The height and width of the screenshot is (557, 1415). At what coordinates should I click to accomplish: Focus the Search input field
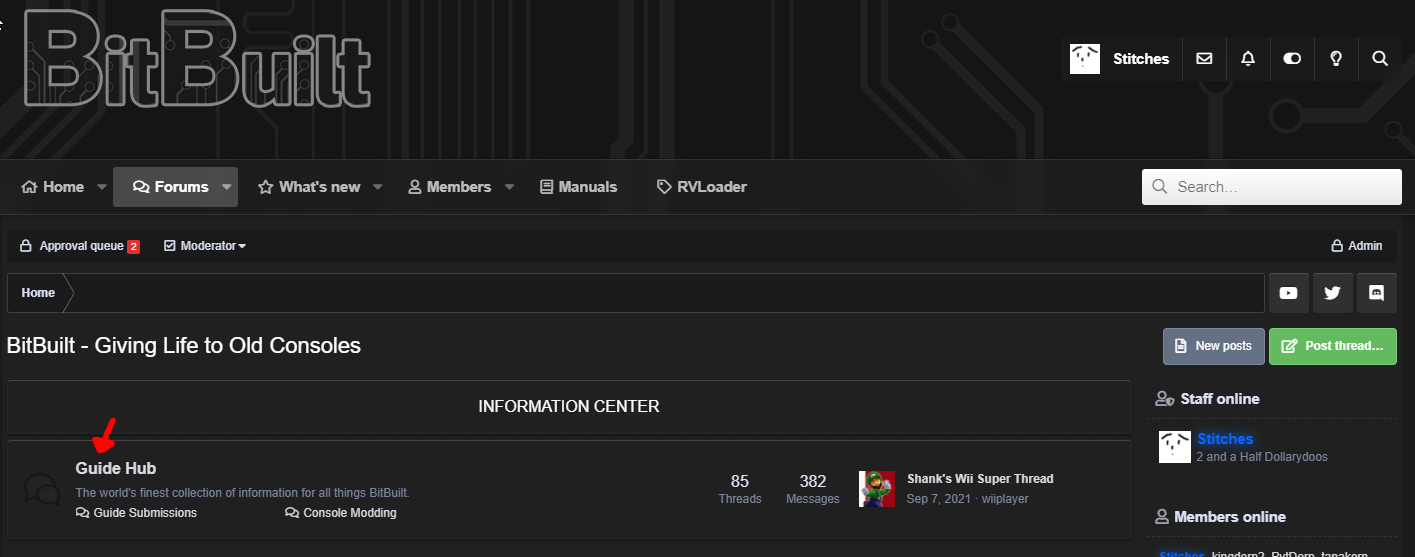[x=1272, y=187]
